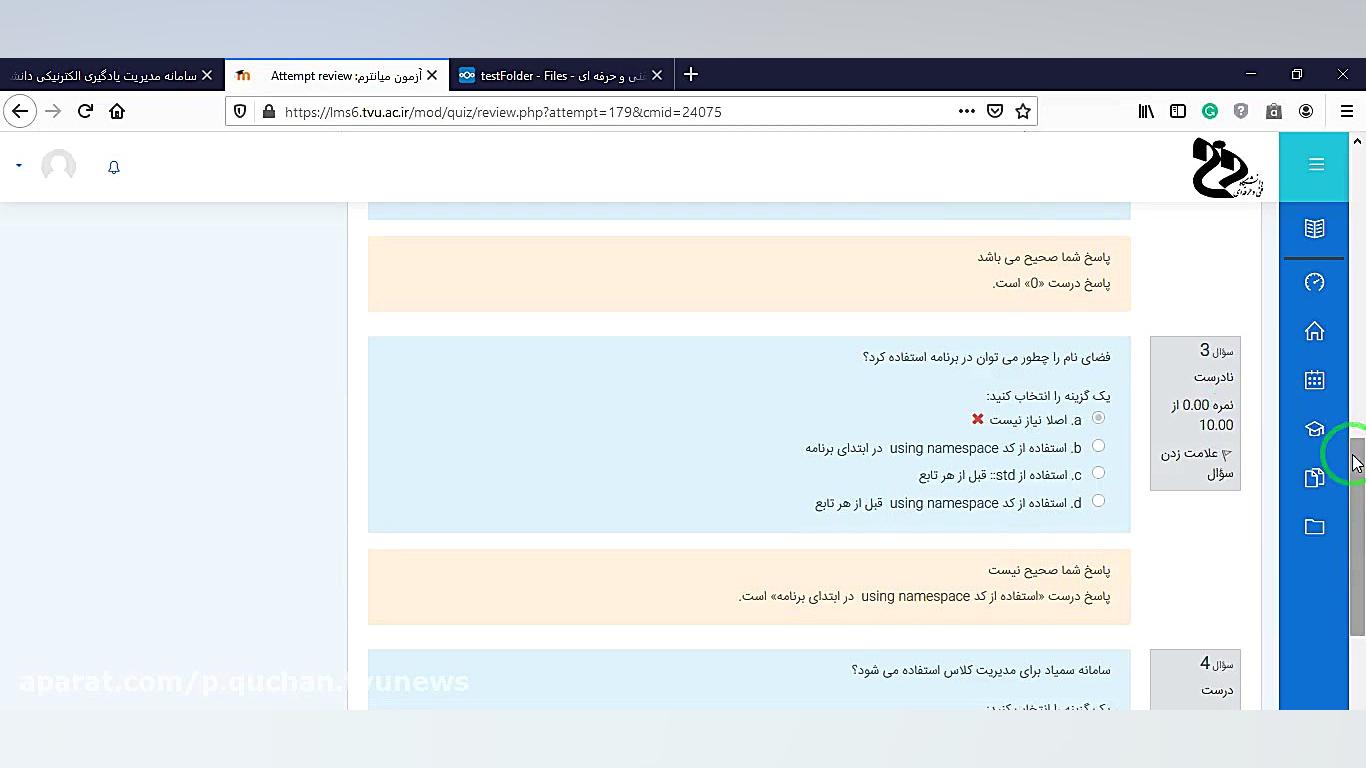Switch to the Attempt review tab
This screenshot has width=1366, height=768.
tap(336, 75)
